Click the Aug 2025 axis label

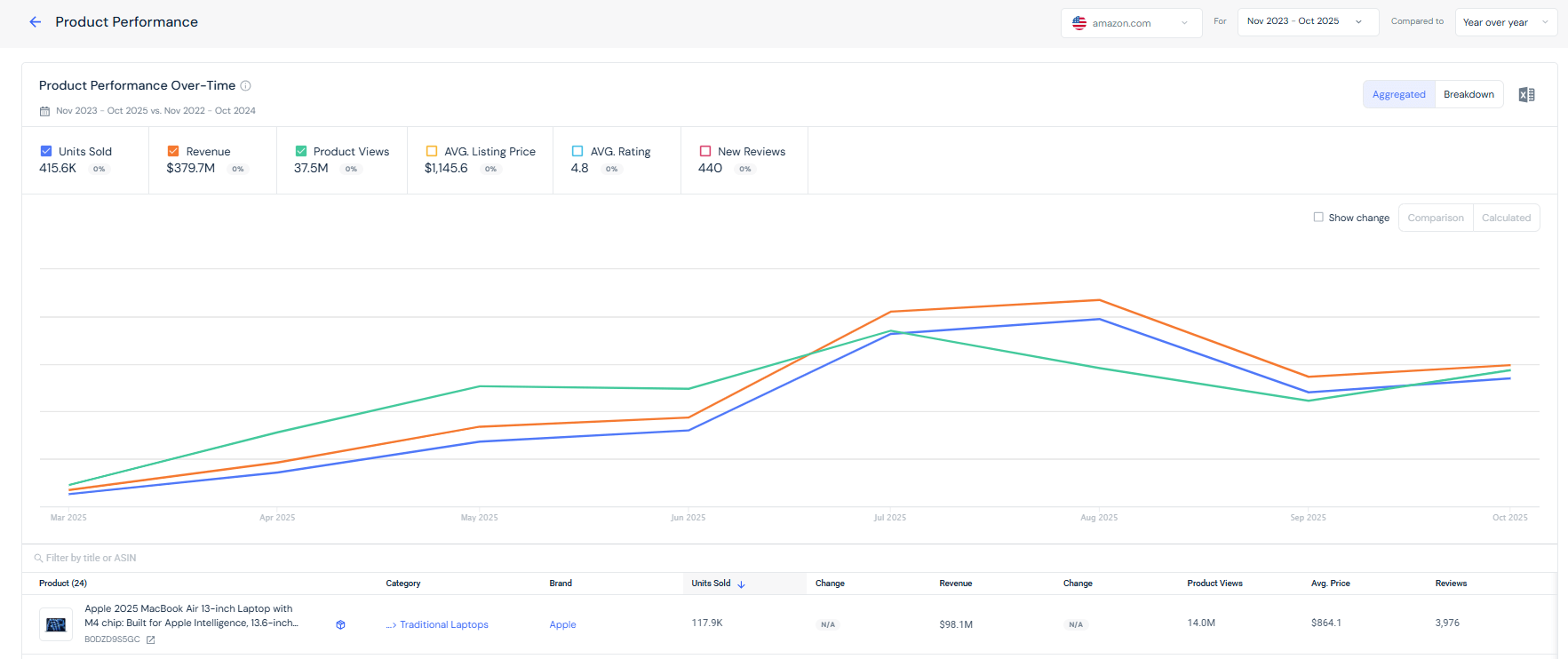(1099, 518)
